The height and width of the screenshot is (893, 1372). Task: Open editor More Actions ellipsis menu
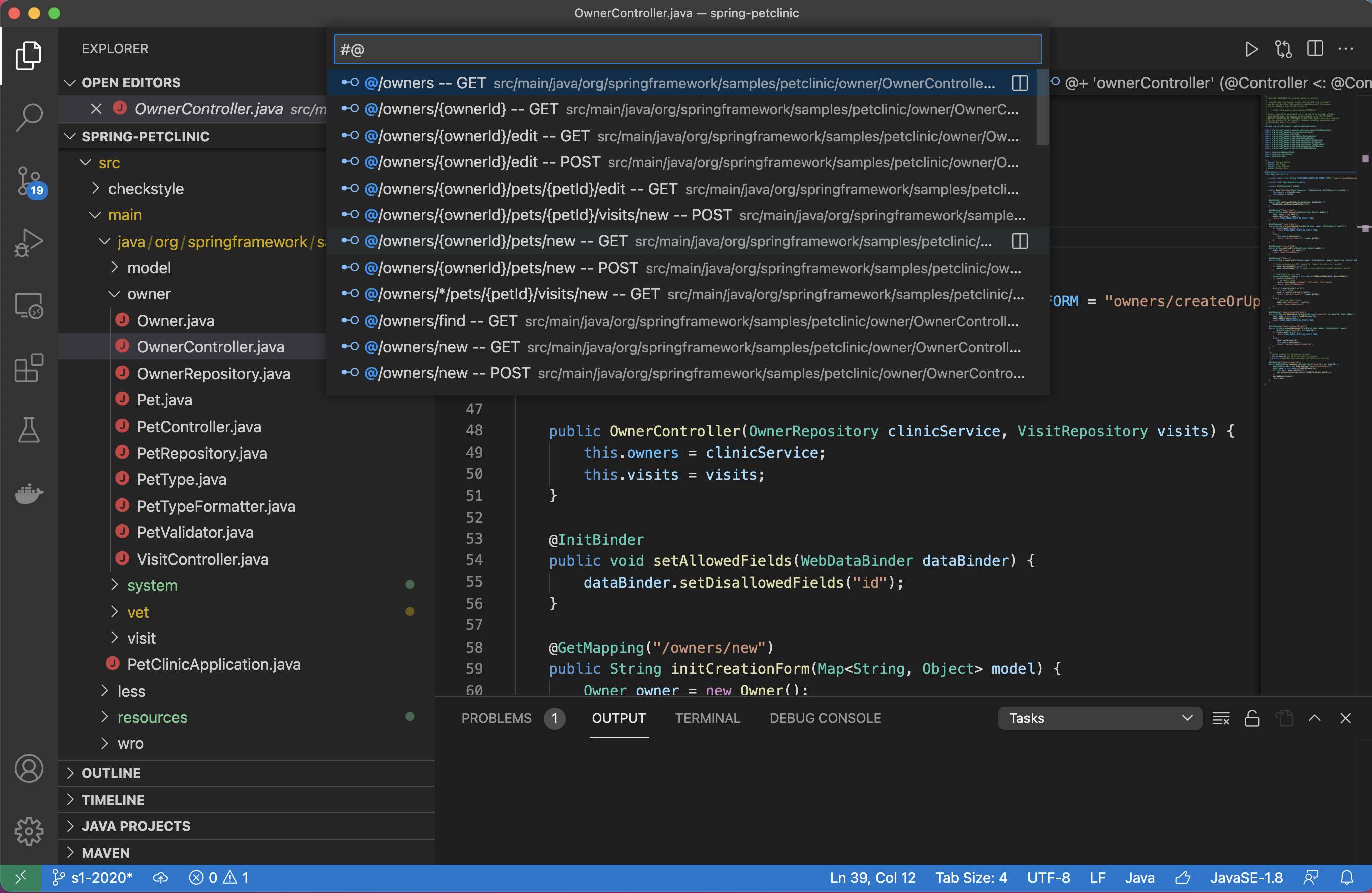click(1345, 49)
